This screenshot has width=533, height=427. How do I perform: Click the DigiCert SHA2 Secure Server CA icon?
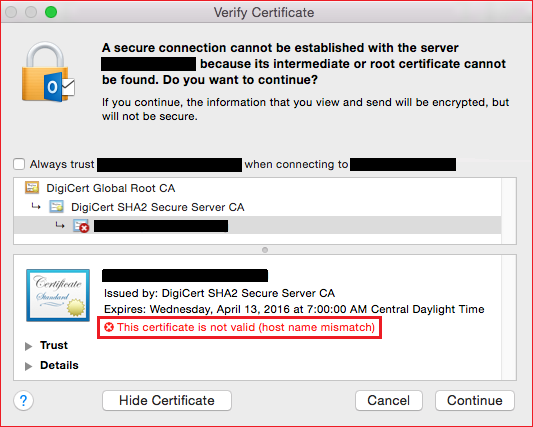[x=56, y=207]
